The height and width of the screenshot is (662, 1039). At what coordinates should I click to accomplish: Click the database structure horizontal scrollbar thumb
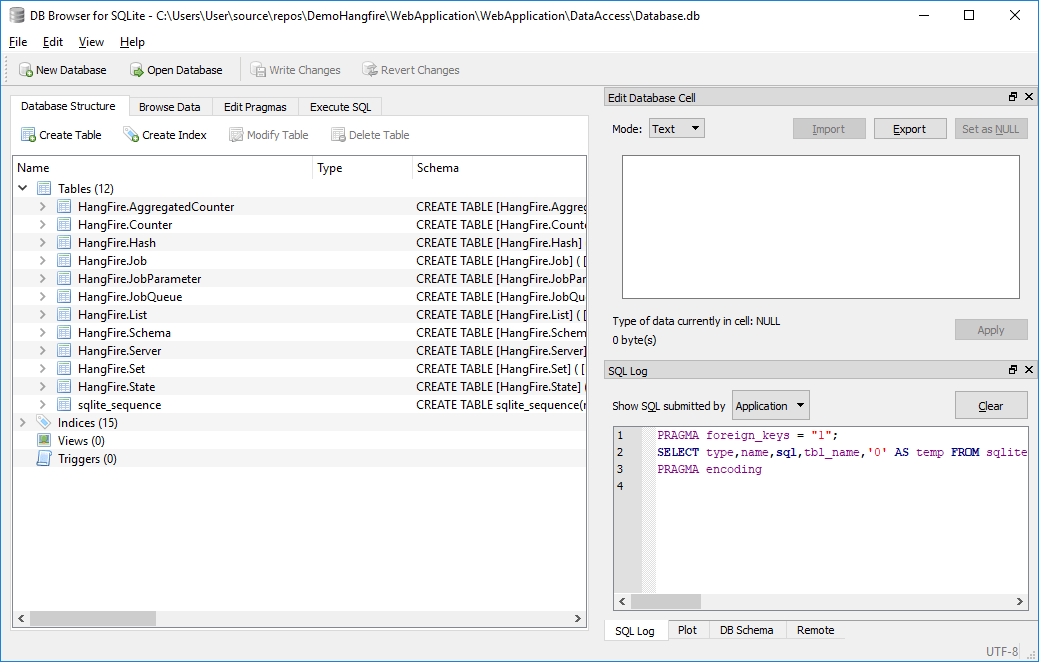point(93,618)
